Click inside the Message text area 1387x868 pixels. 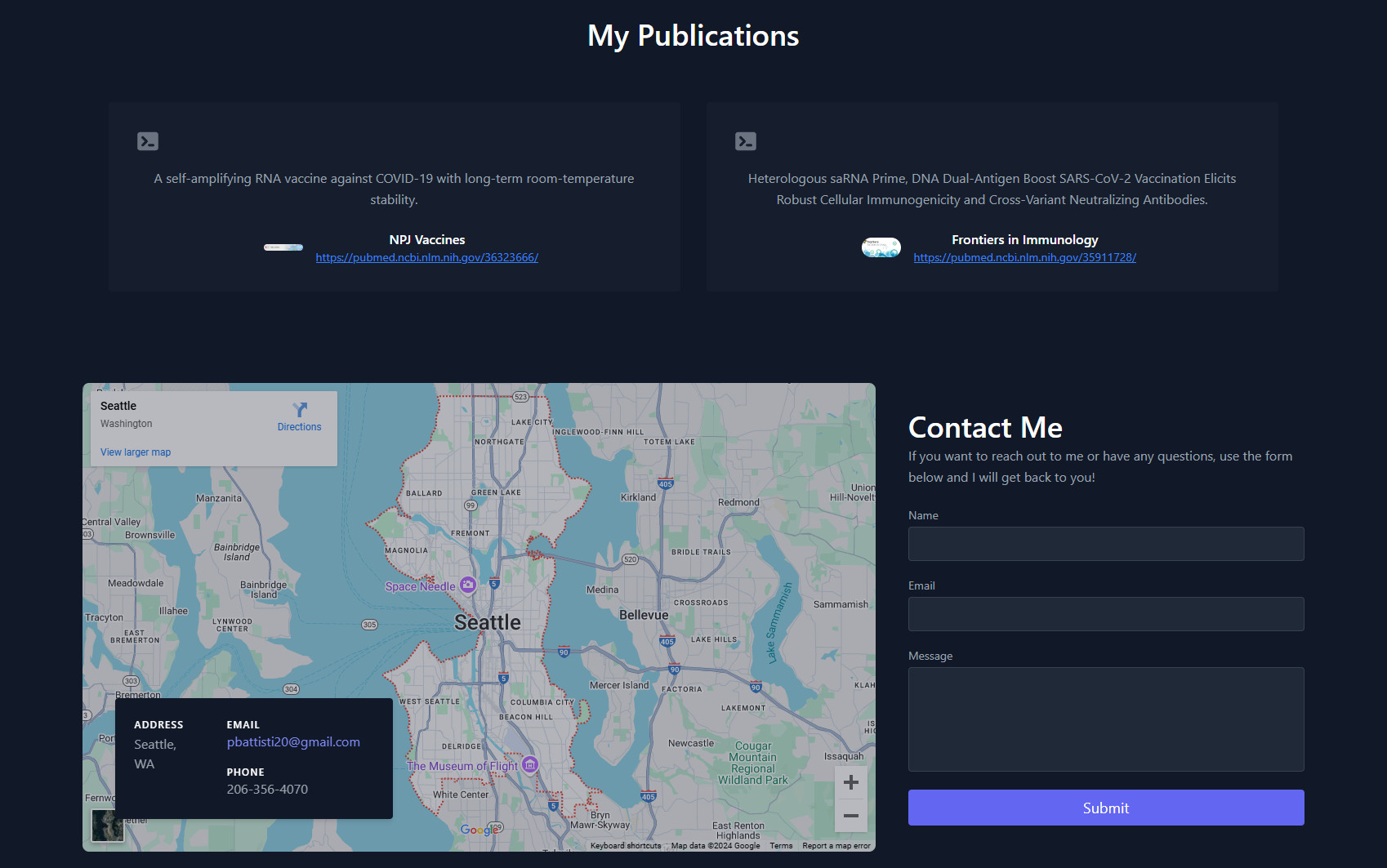click(1106, 719)
